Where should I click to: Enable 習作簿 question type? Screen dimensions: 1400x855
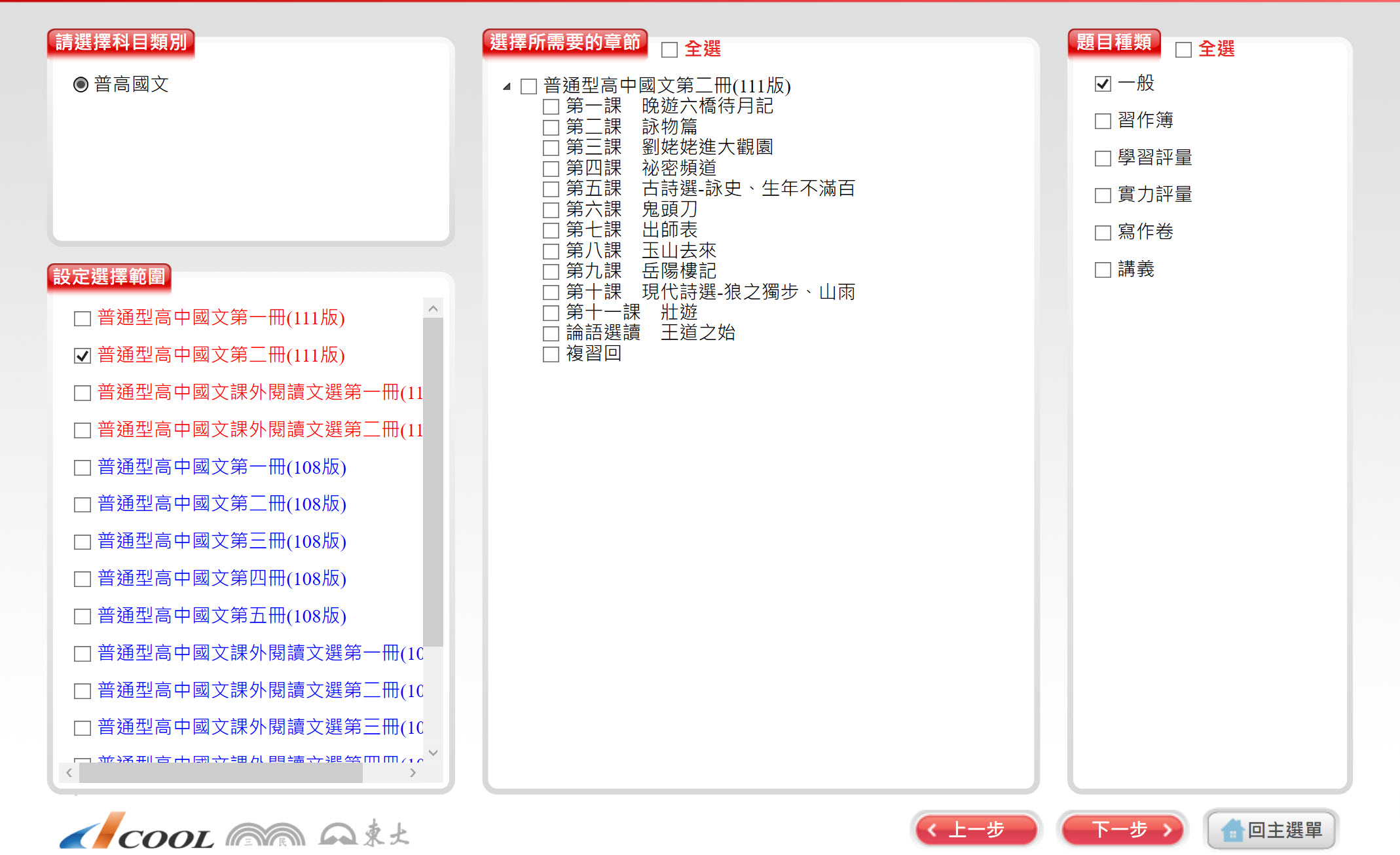(x=1103, y=121)
